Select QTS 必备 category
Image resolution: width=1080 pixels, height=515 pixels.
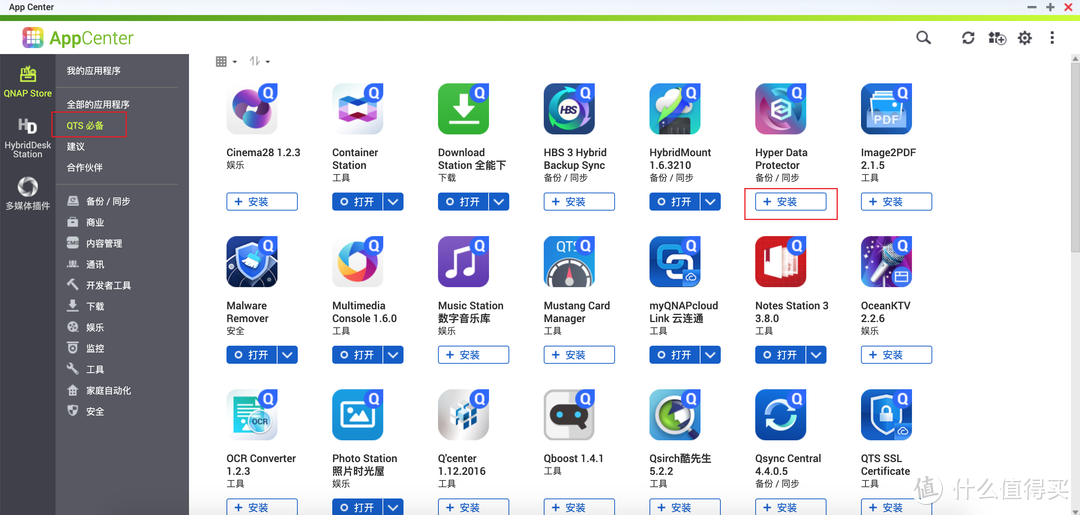[85, 125]
